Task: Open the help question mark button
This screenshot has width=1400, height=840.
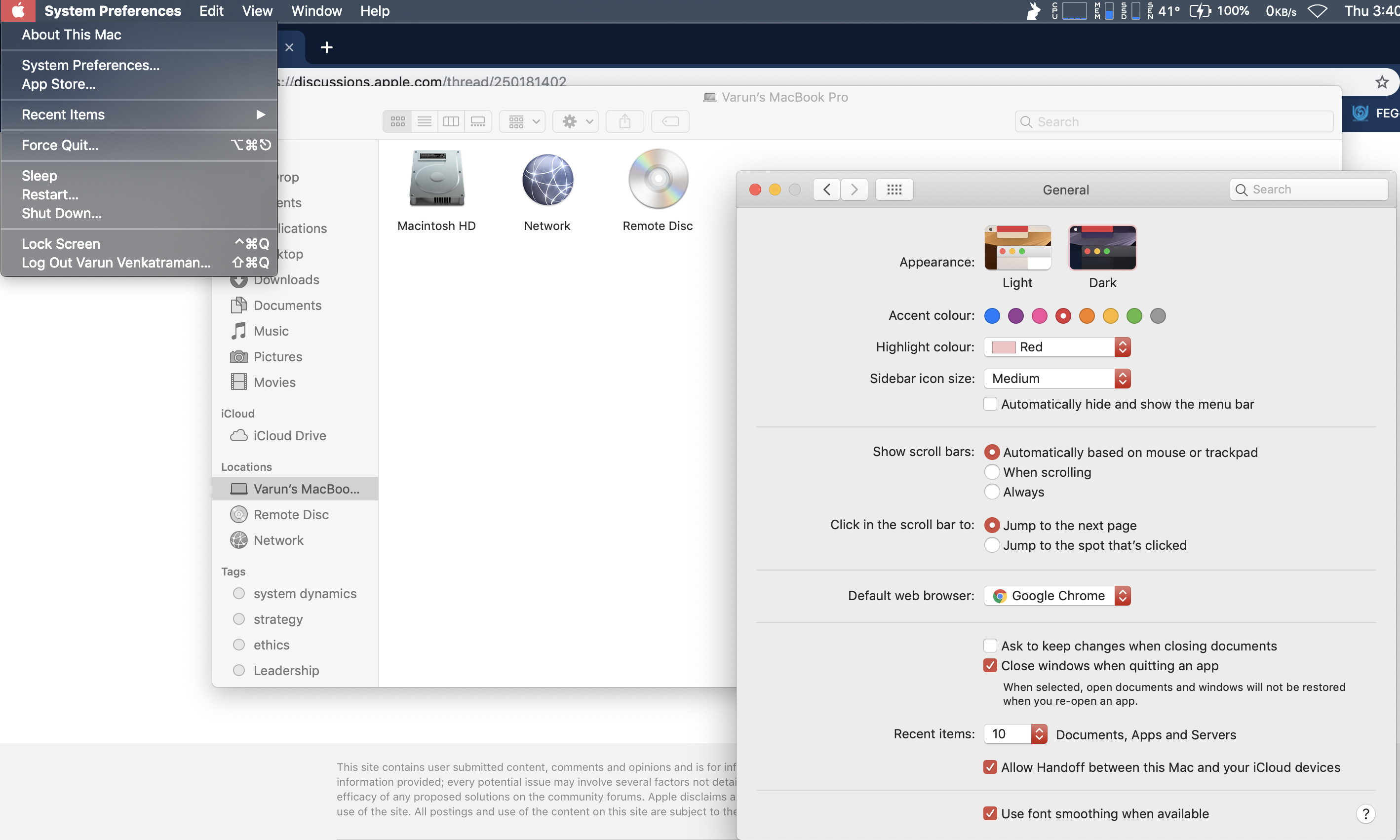Action: pyautogui.click(x=1365, y=813)
